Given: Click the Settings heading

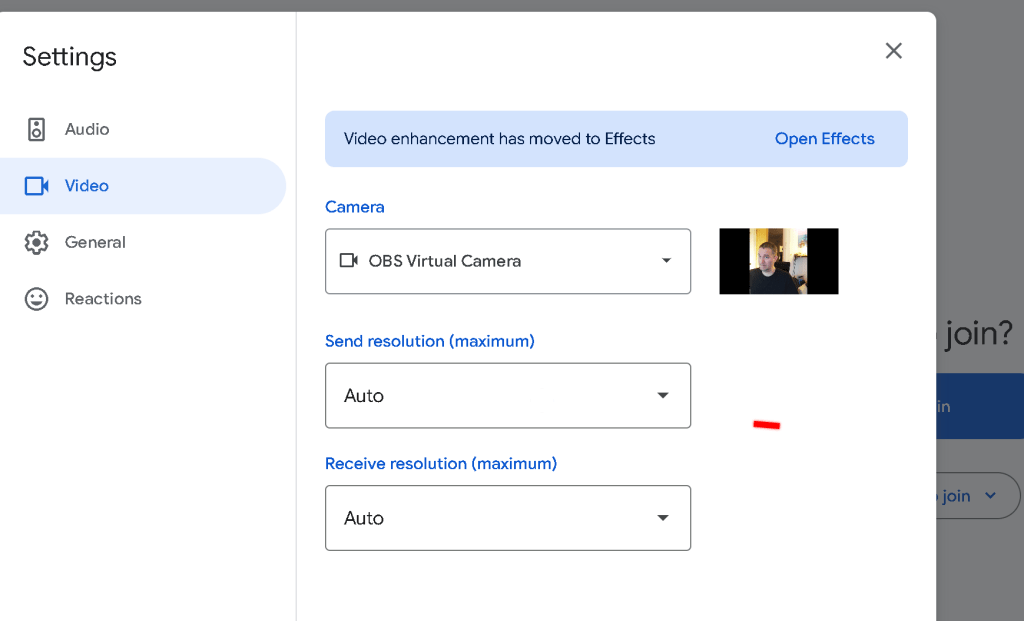Looking at the screenshot, I should pos(70,57).
